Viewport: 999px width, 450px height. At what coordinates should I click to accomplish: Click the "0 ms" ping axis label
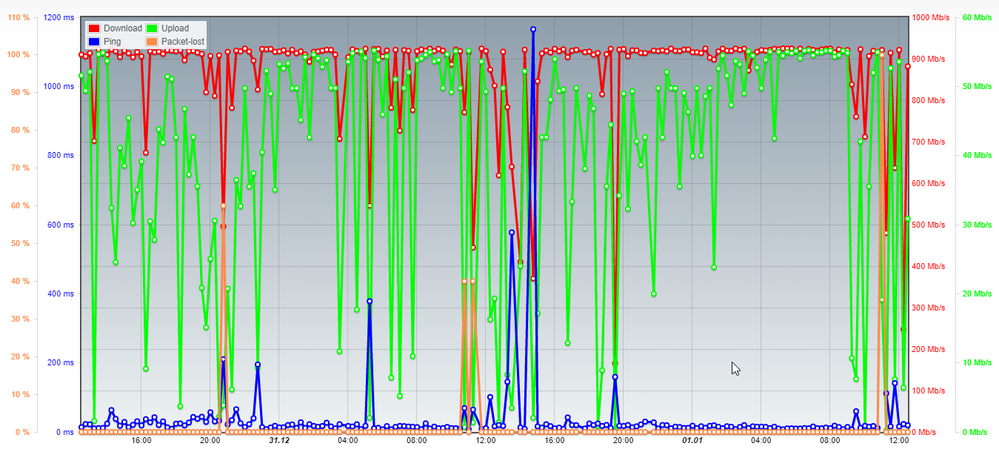click(65, 432)
